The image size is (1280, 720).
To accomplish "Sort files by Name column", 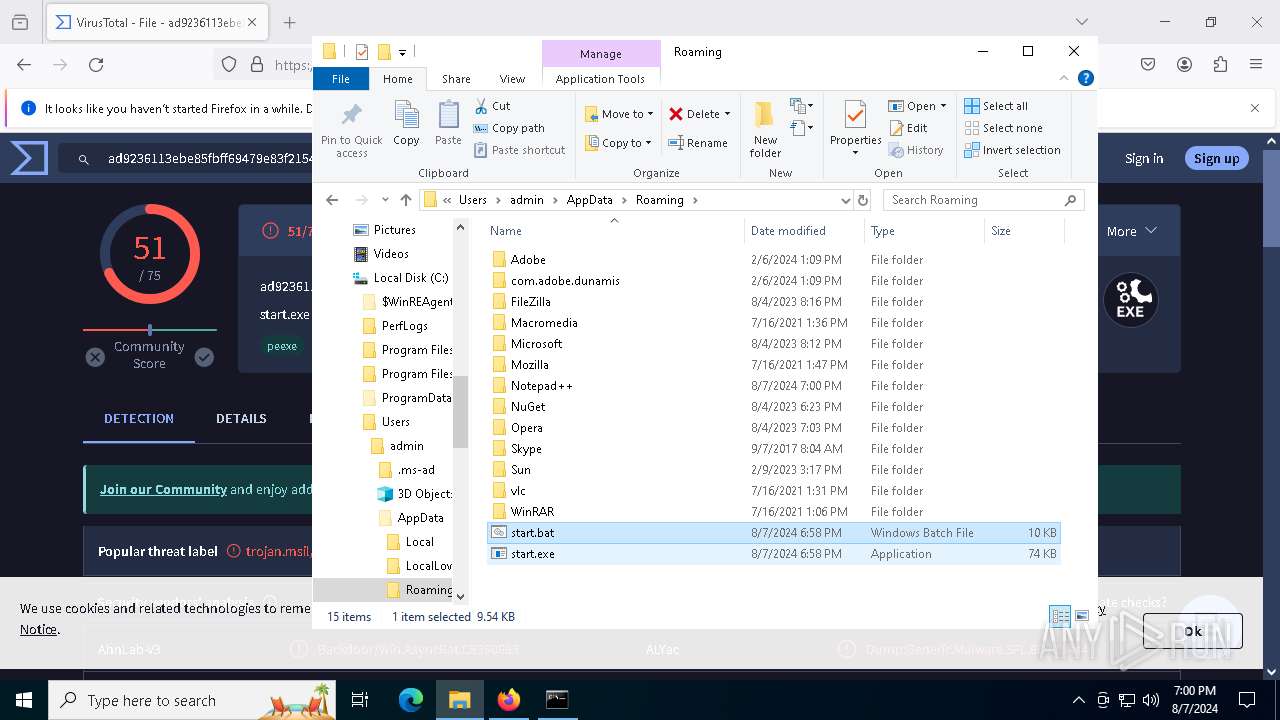I will coord(615,231).
